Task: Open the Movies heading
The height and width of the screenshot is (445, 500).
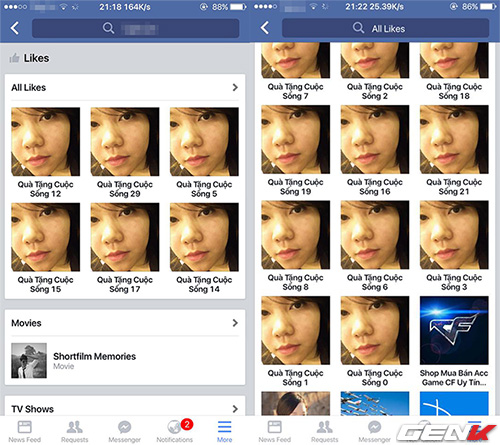Action: point(26,323)
